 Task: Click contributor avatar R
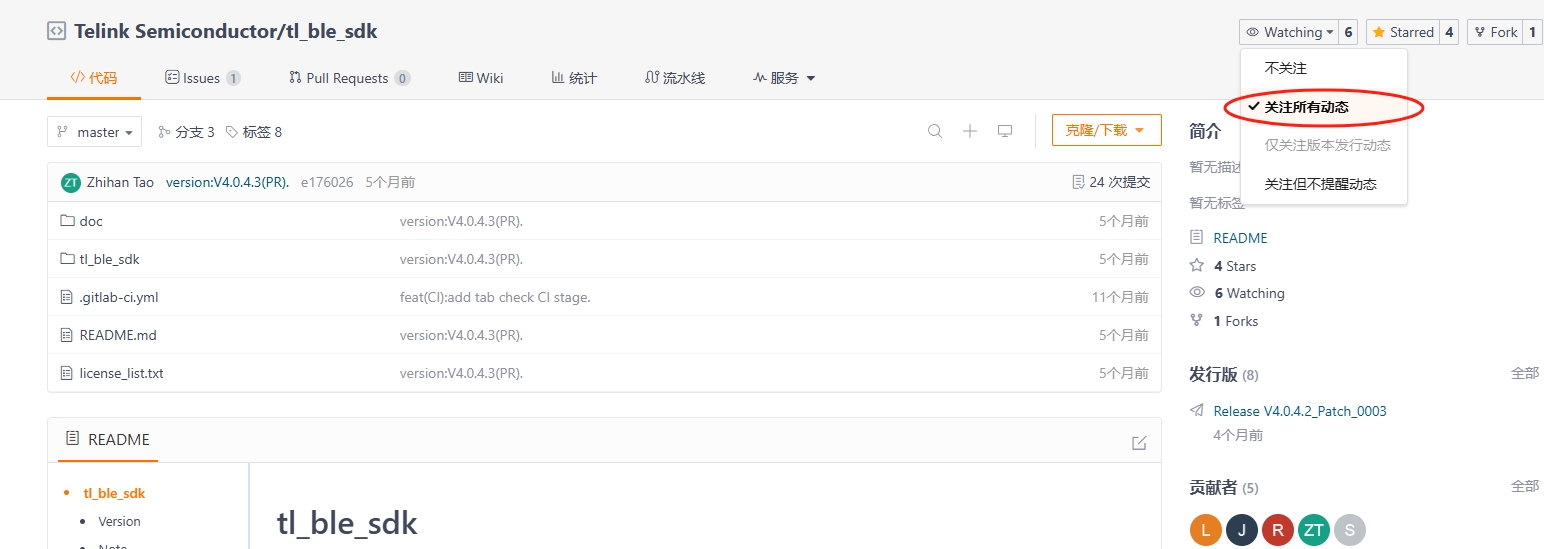point(1278,530)
